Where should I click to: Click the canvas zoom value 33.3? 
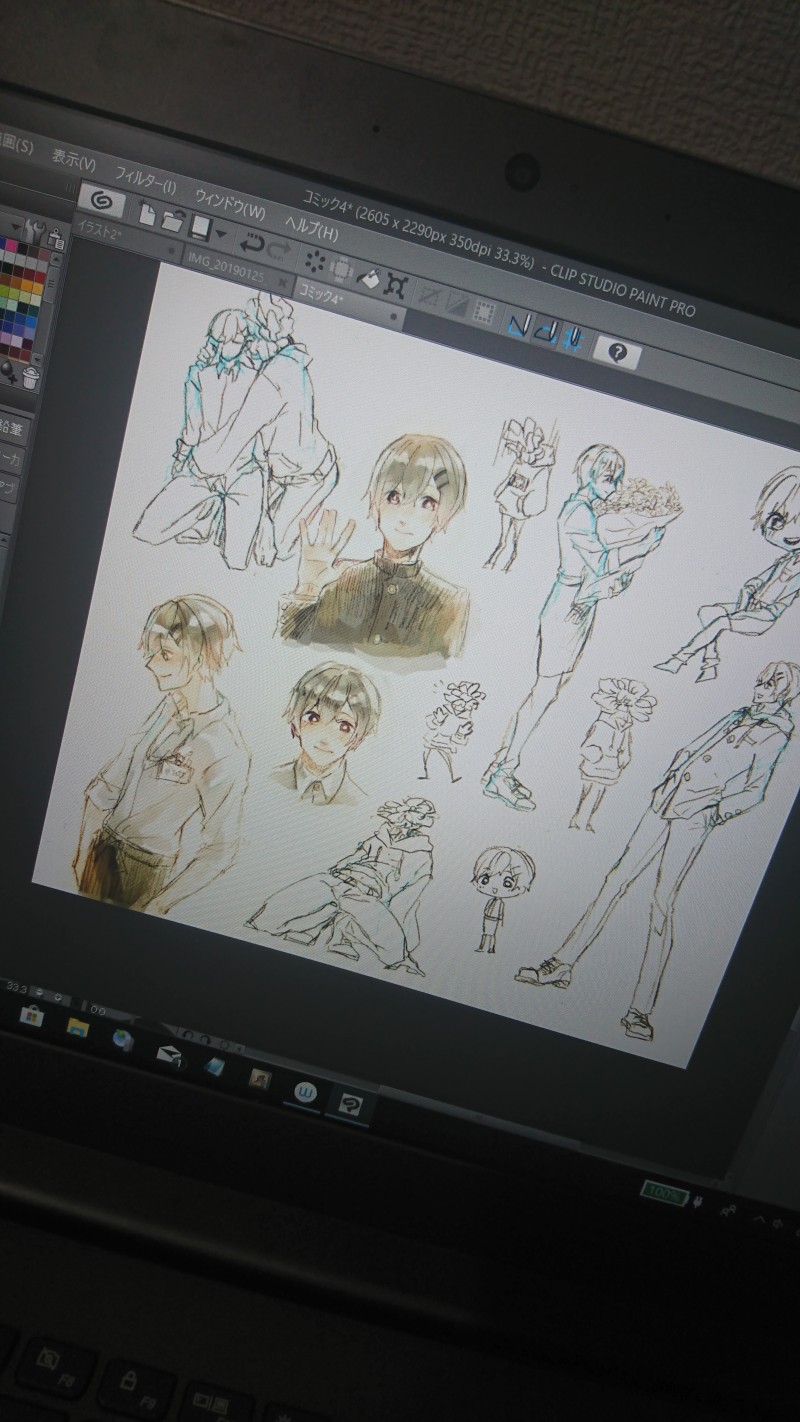tap(16, 987)
